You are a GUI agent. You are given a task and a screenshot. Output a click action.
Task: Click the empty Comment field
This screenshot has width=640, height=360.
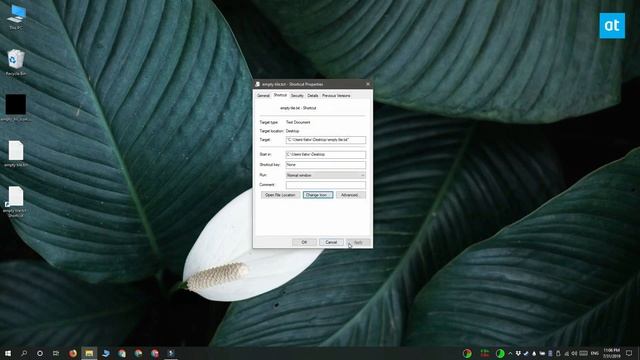tap(326, 185)
